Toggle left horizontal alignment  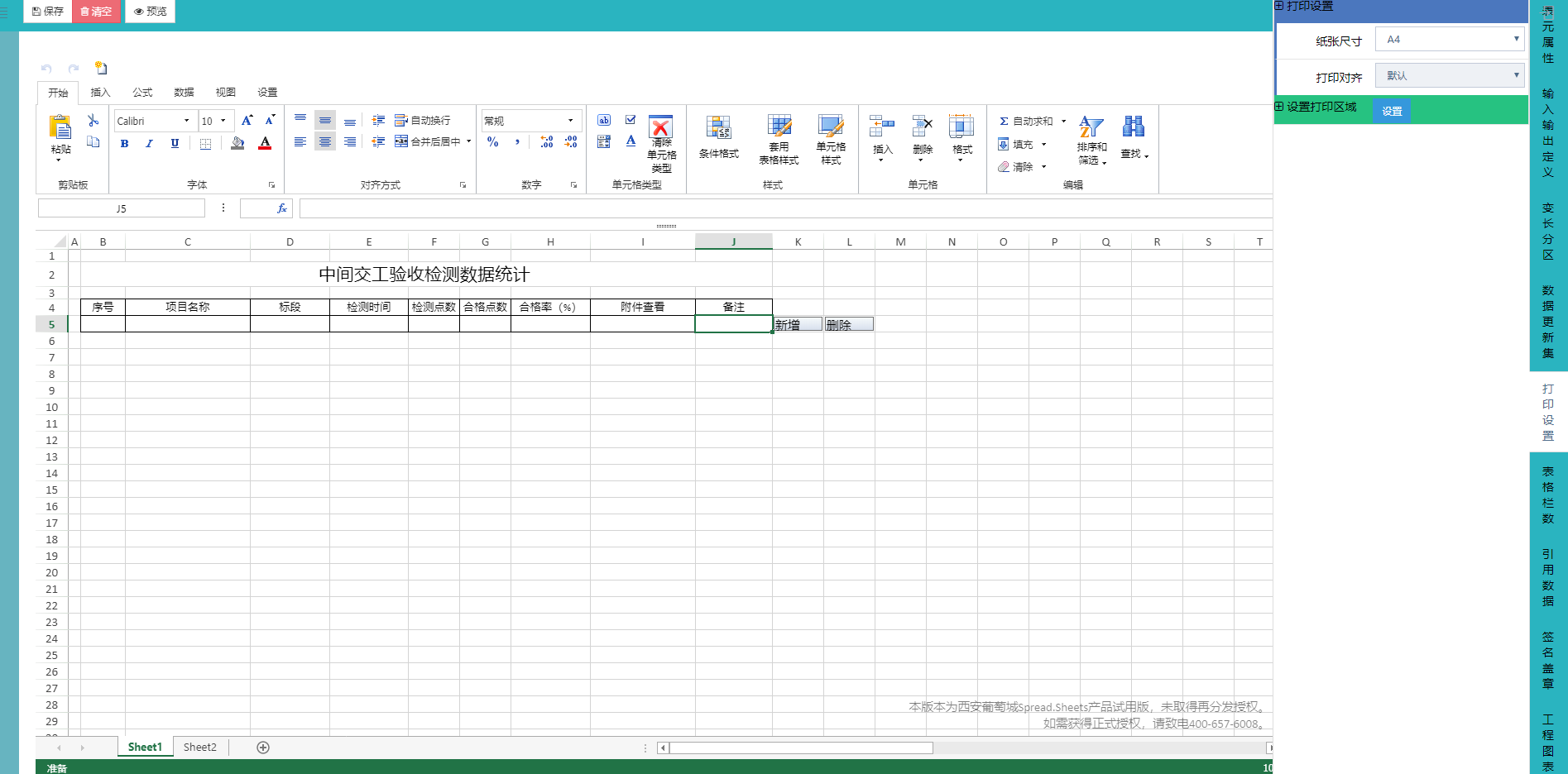[300, 142]
